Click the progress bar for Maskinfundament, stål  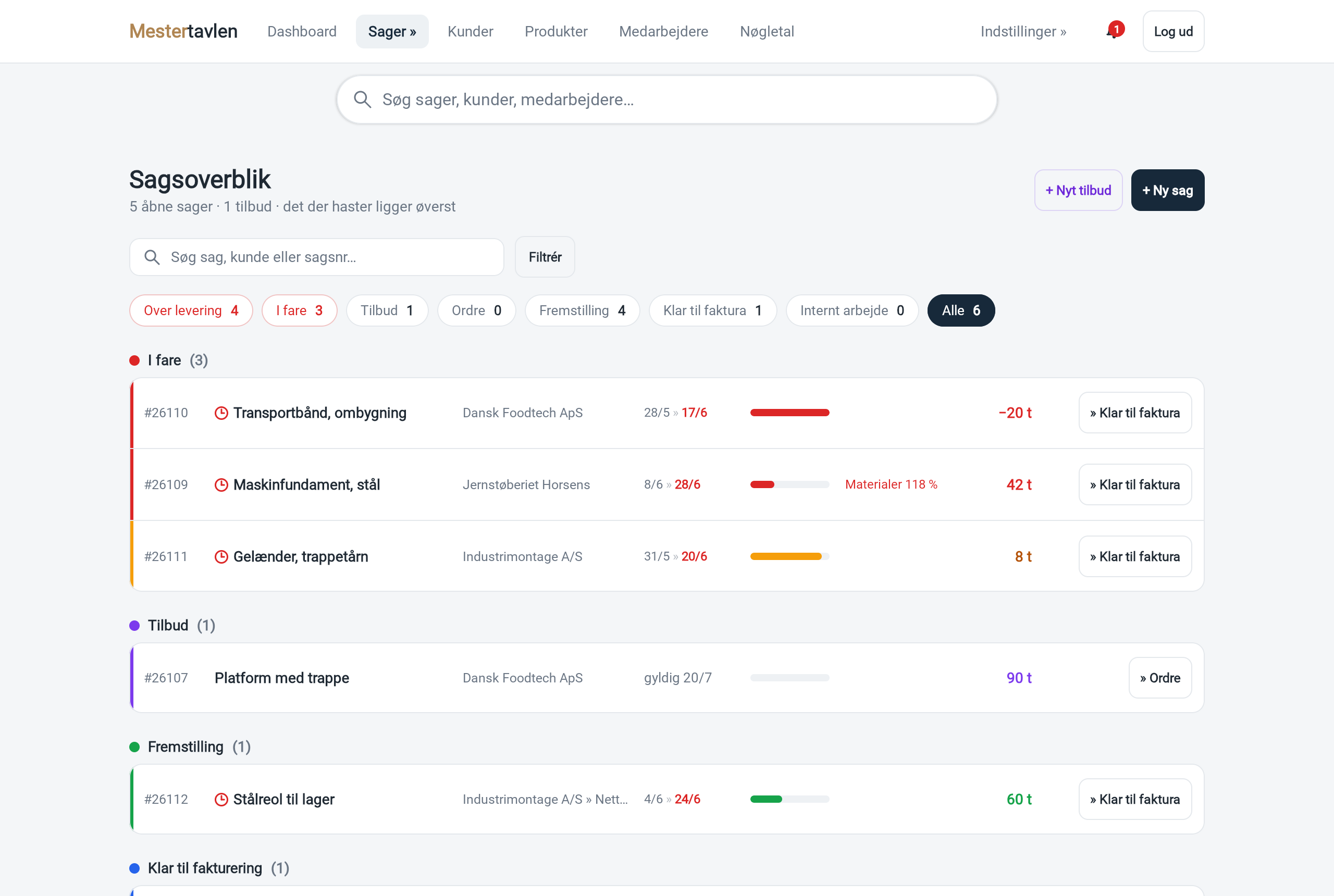(x=790, y=484)
